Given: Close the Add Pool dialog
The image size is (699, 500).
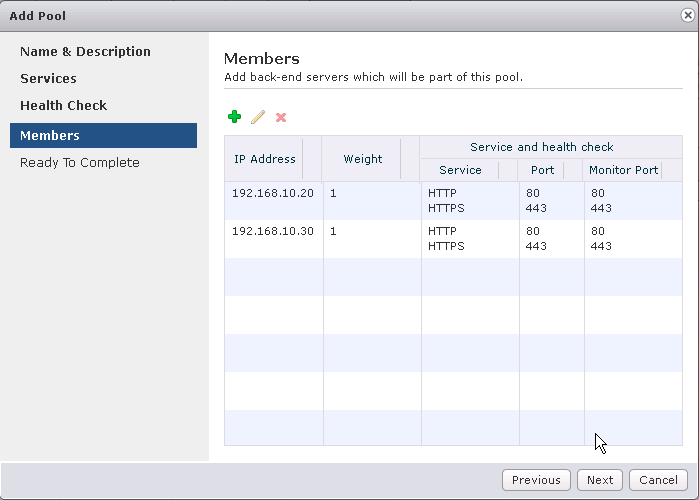Looking at the screenshot, I should 687,16.
